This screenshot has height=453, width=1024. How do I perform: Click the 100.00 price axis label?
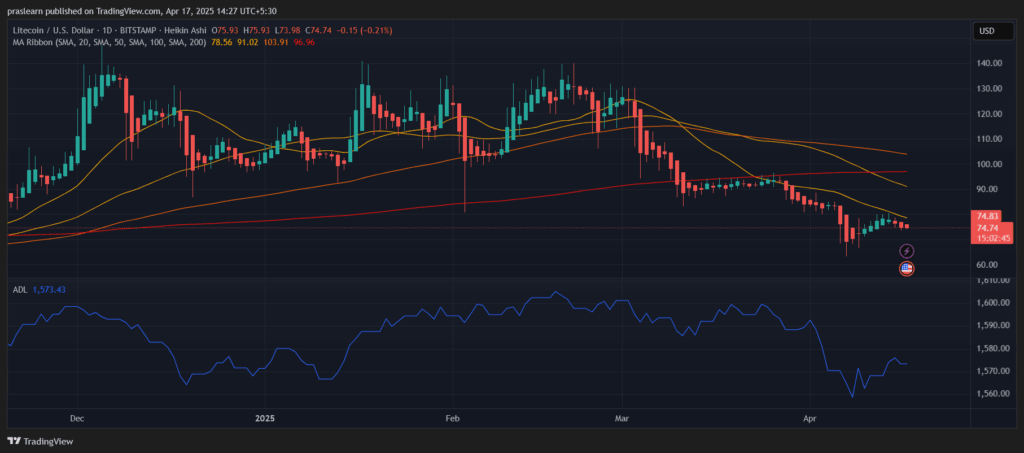point(990,164)
